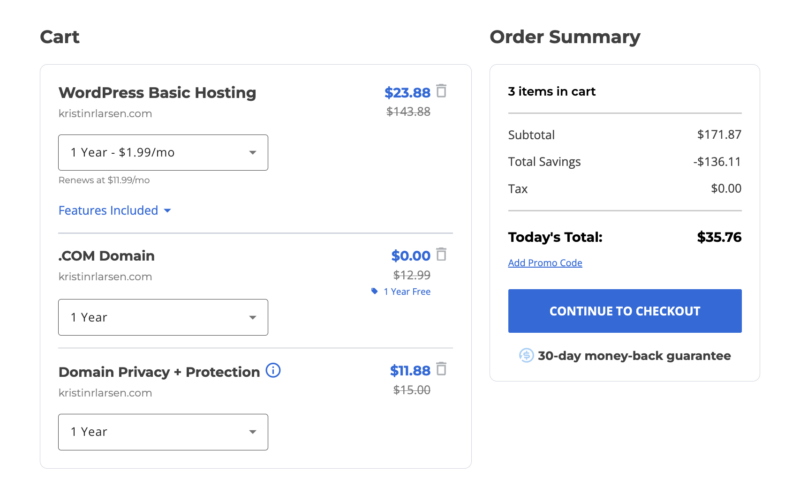Click kristinrlarsen.com under WordPress Basic Hosting
The height and width of the screenshot is (479, 800).
(105, 113)
